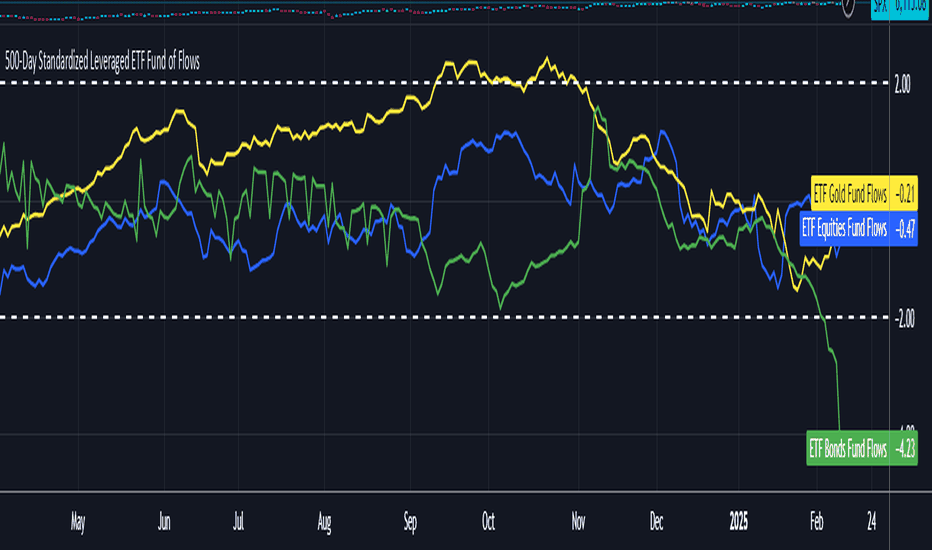Viewport: 932px width, 550px height.
Task: Click the Sep label on time axis
Action: (x=410, y=522)
